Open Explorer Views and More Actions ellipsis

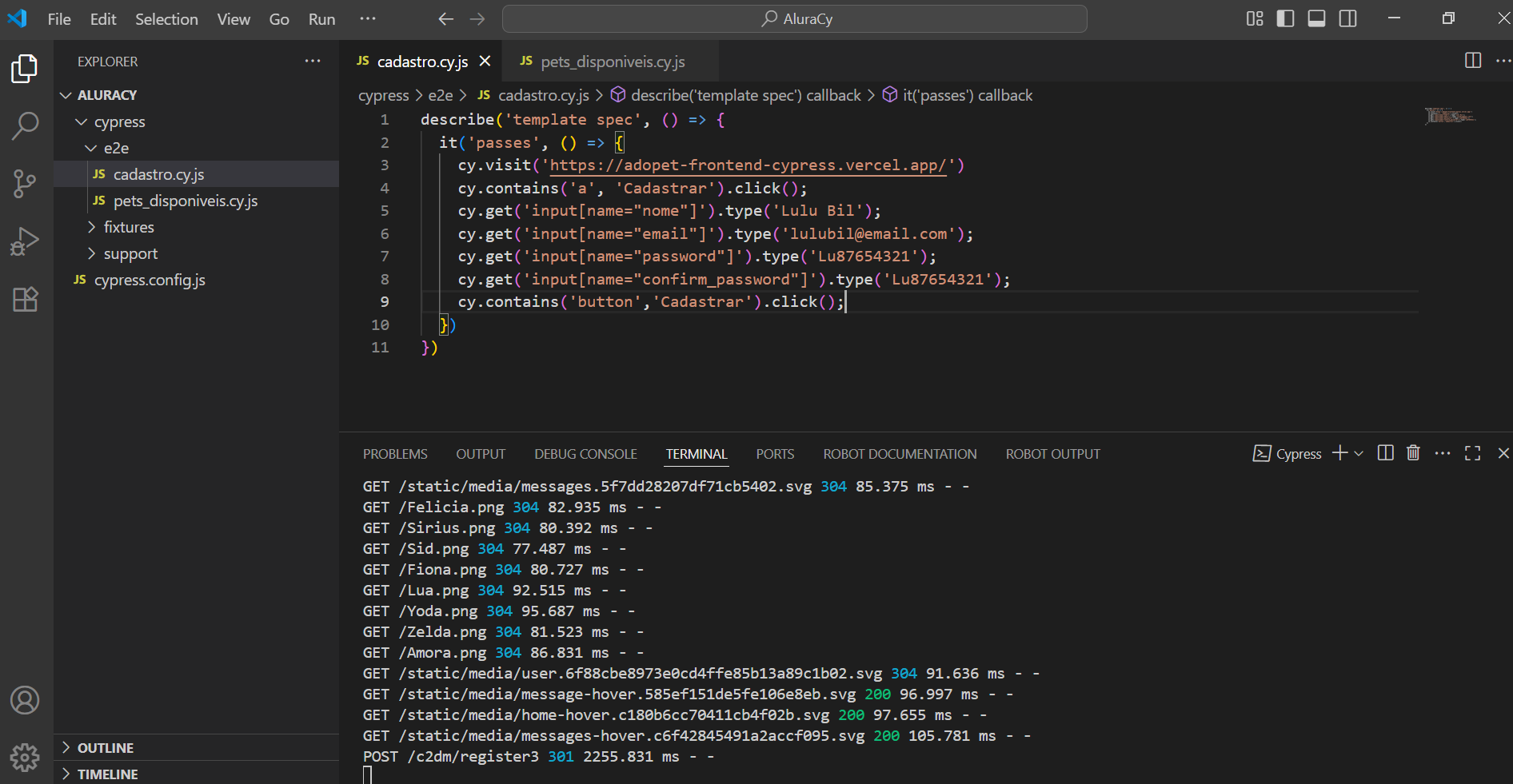(x=313, y=61)
